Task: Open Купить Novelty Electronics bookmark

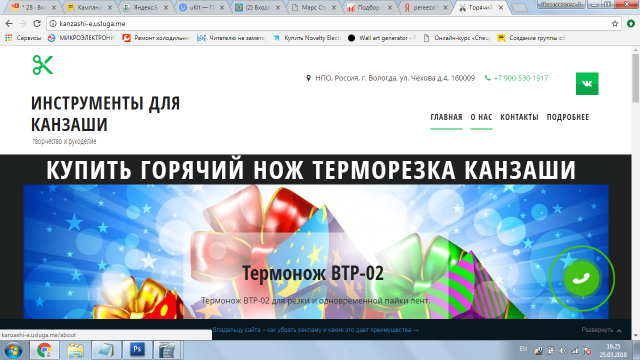Action: click(307, 38)
